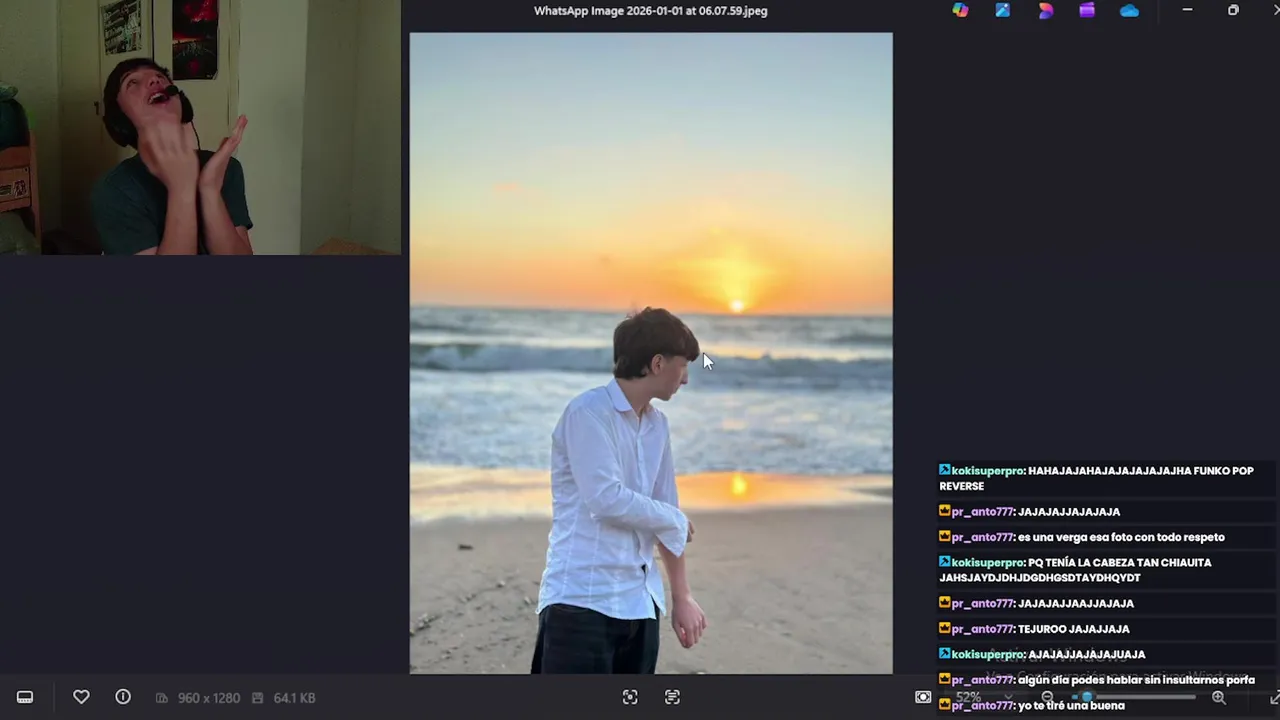The image size is (1280, 720).
Task: Zoom out using the minus magnifier icon
Action: [1047, 697]
